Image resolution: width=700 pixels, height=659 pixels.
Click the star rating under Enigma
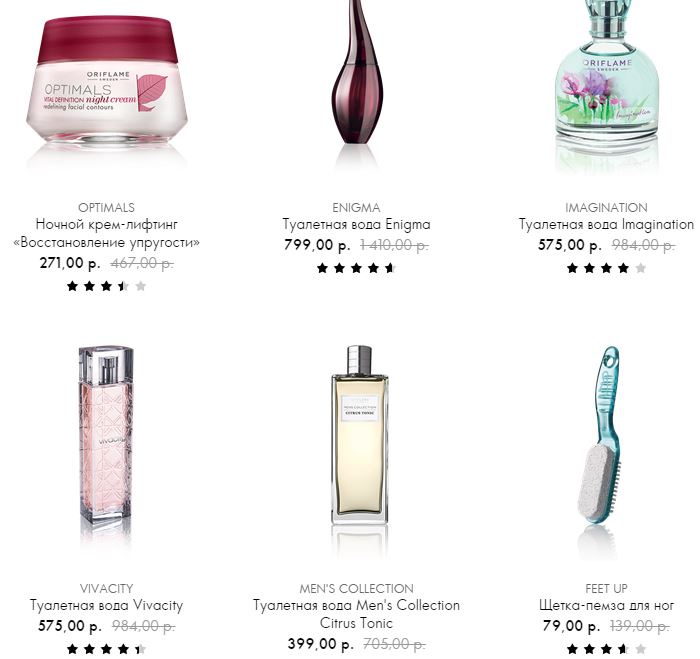coord(356,268)
